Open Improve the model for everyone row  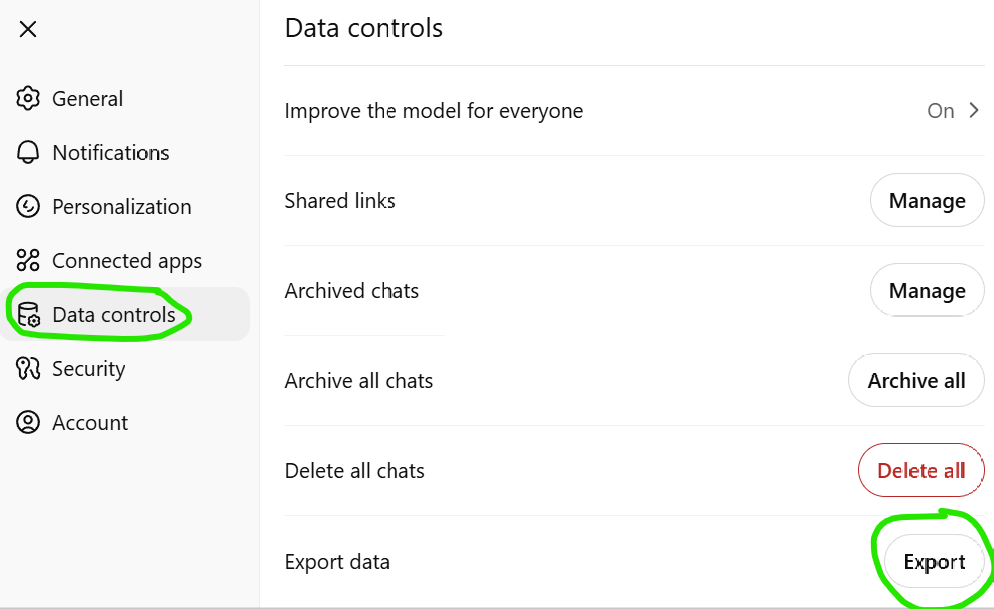(634, 111)
